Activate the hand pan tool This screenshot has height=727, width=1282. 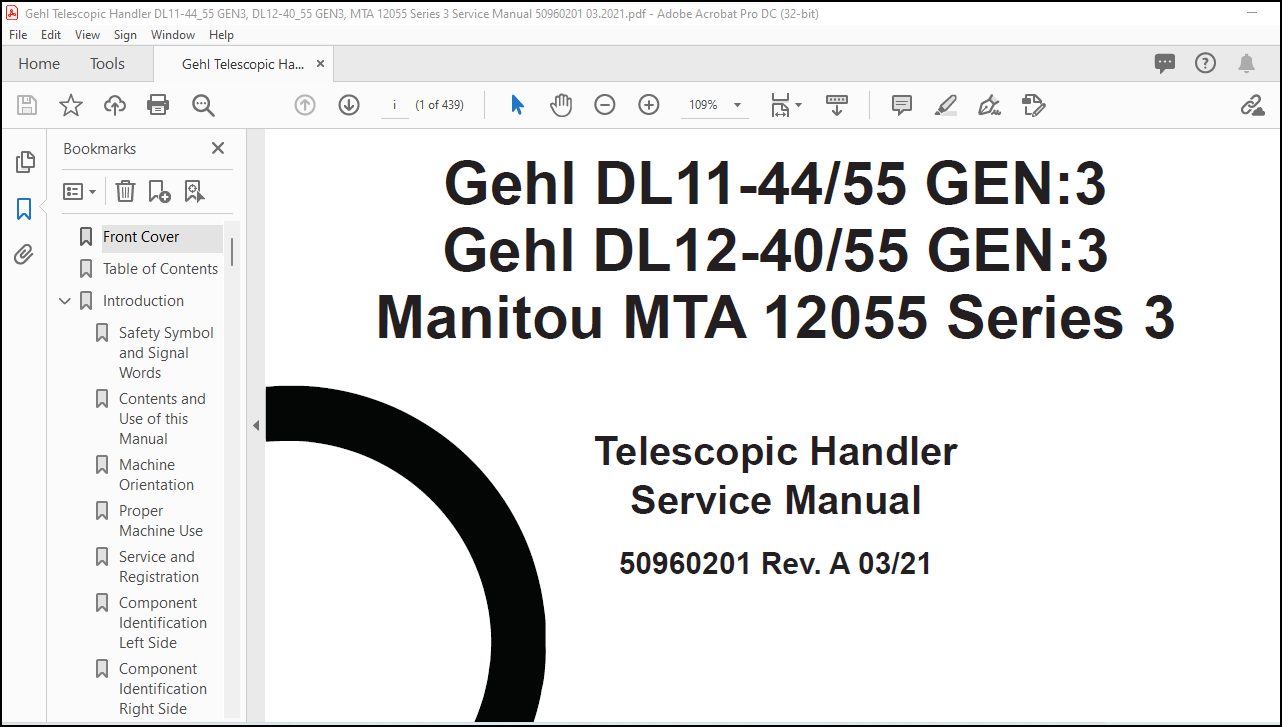(561, 105)
